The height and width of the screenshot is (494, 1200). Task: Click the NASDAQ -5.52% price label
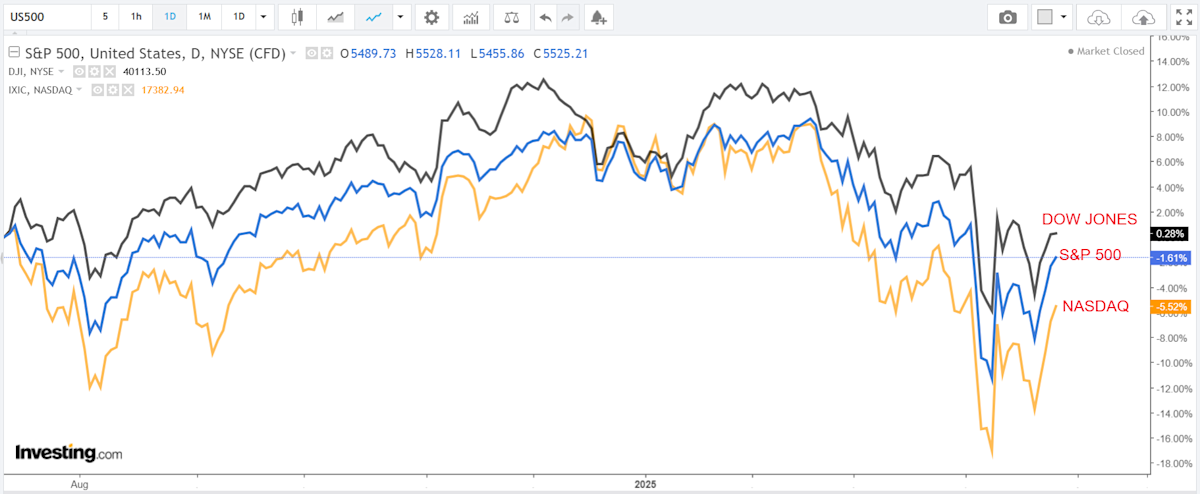(1169, 307)
